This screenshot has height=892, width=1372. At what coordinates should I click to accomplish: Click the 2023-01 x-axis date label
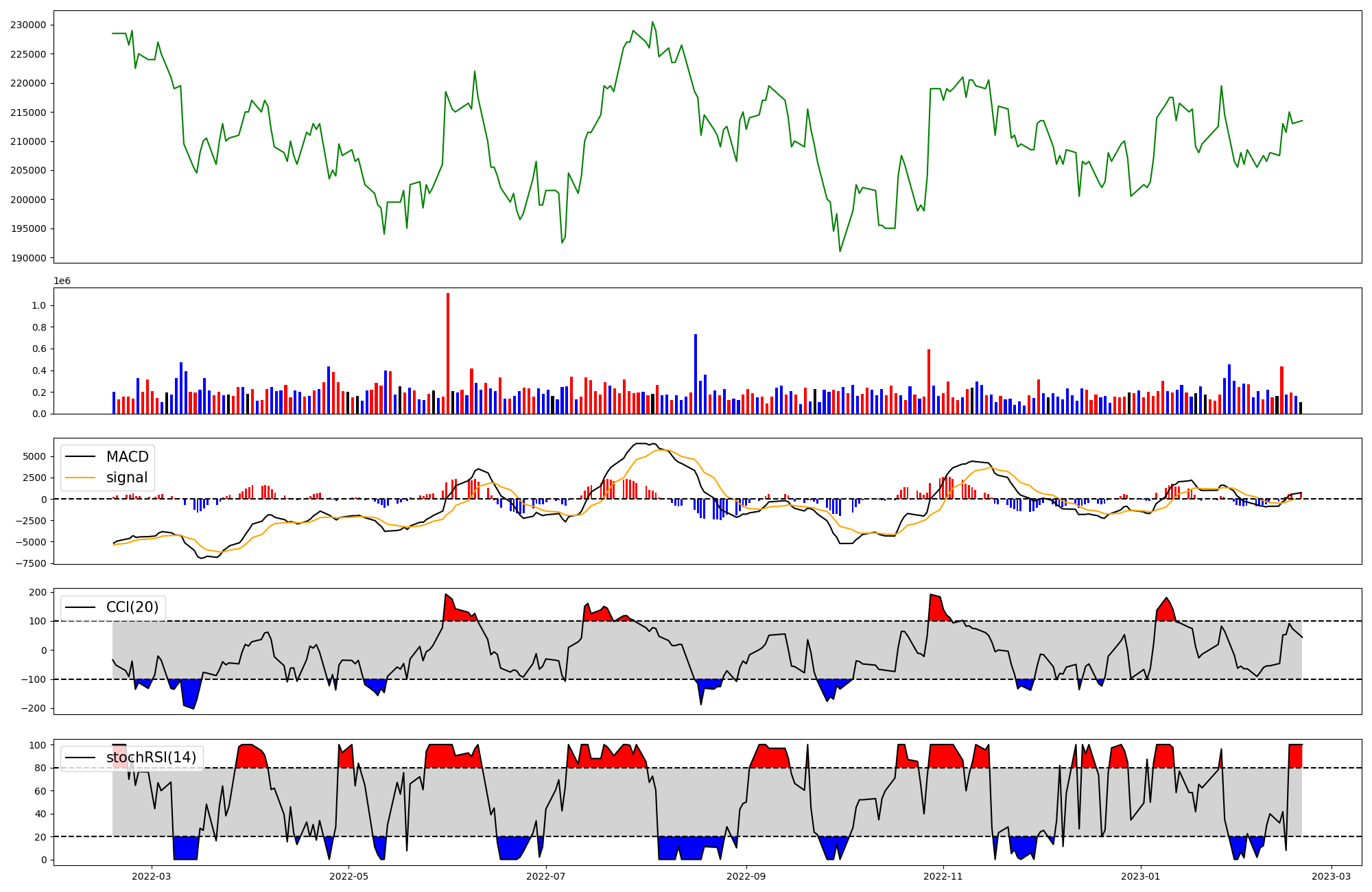pyautogui.click(x=1141, y=876)
